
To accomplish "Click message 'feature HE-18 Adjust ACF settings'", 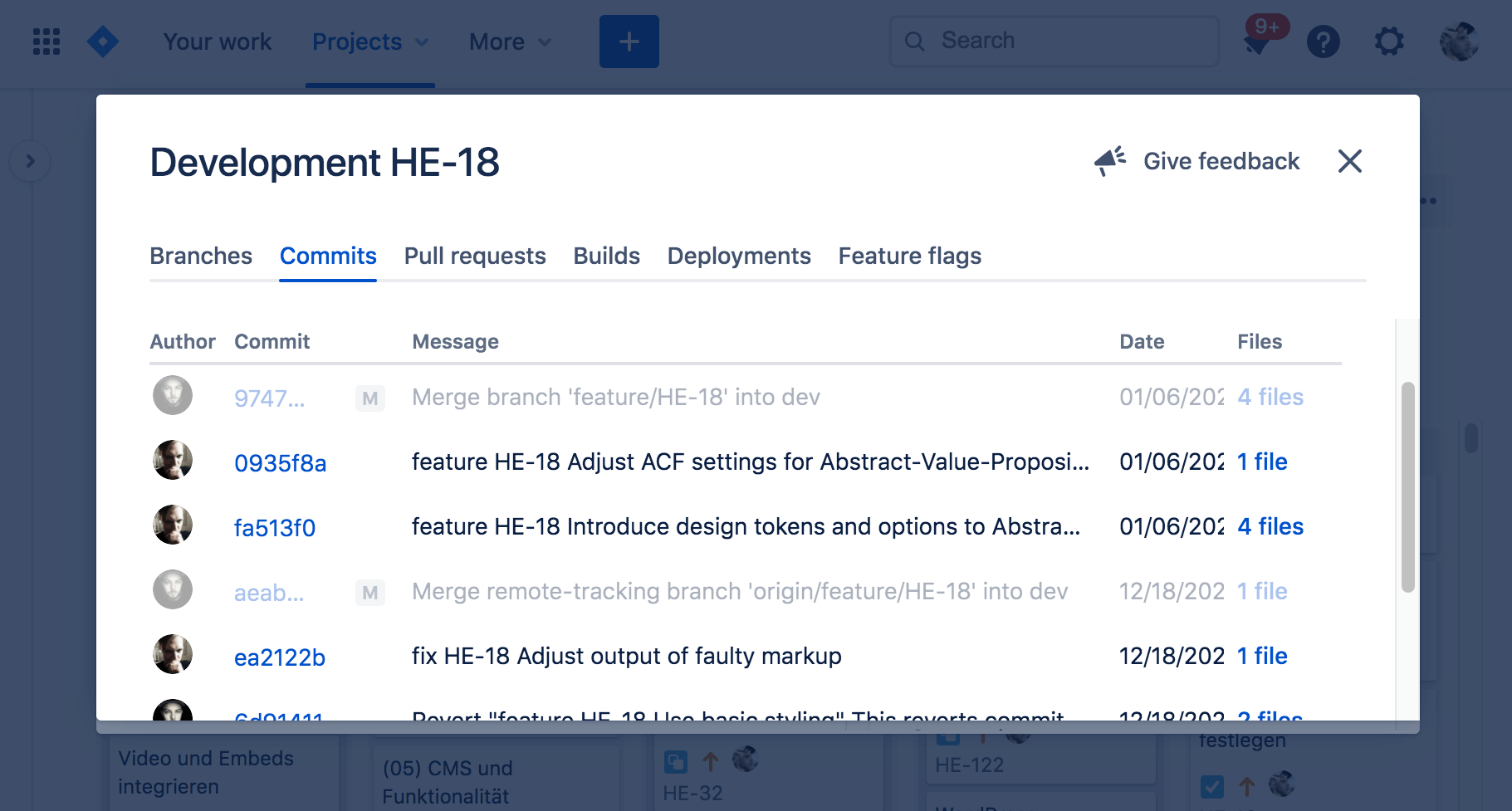I will (x=751, y=462).
